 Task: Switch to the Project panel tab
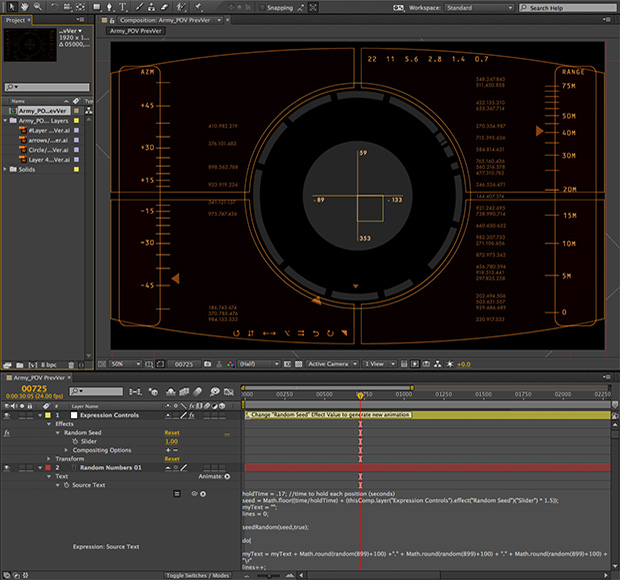[15, 20]
